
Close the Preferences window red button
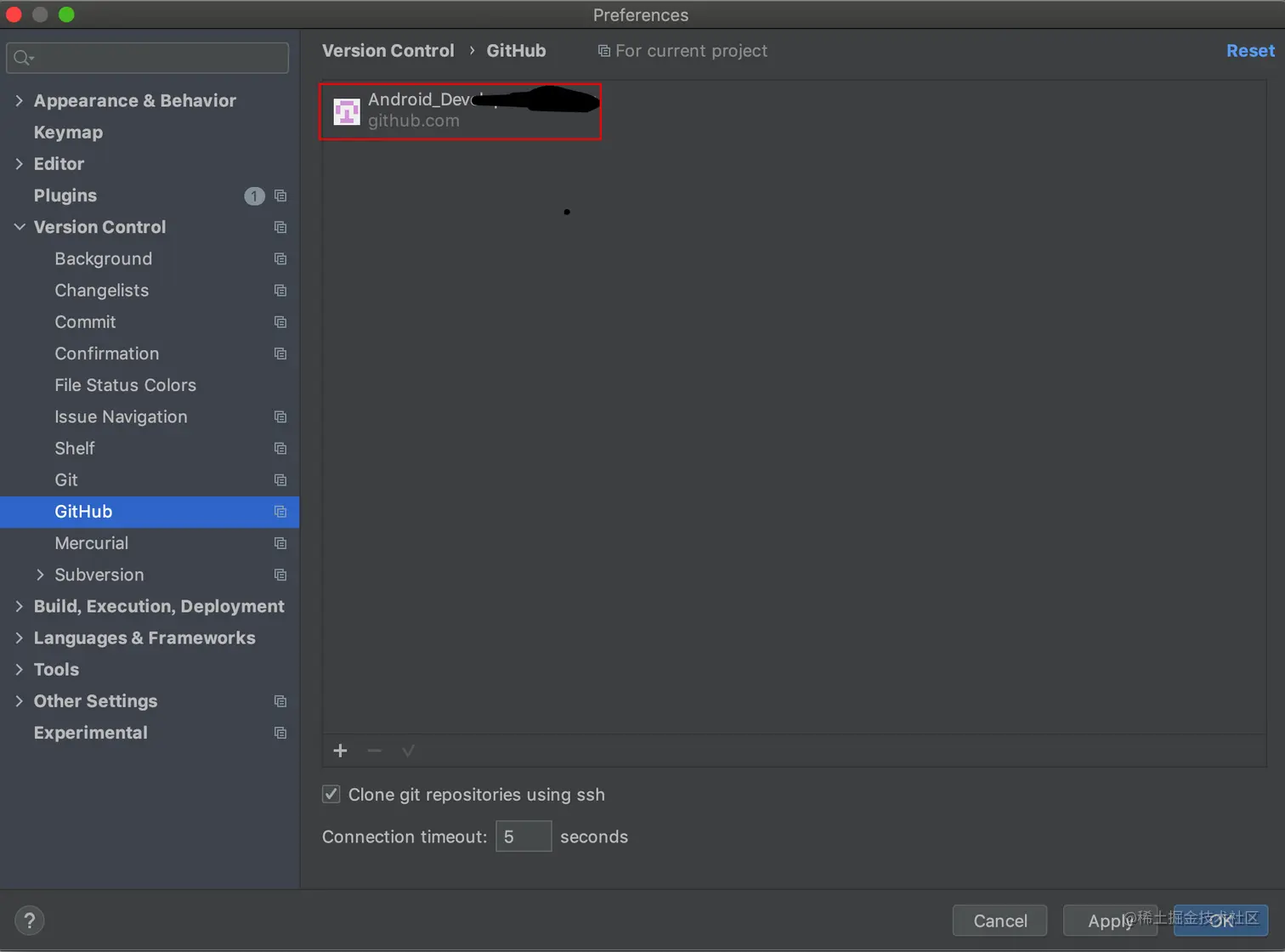click(x=14, y=14)
